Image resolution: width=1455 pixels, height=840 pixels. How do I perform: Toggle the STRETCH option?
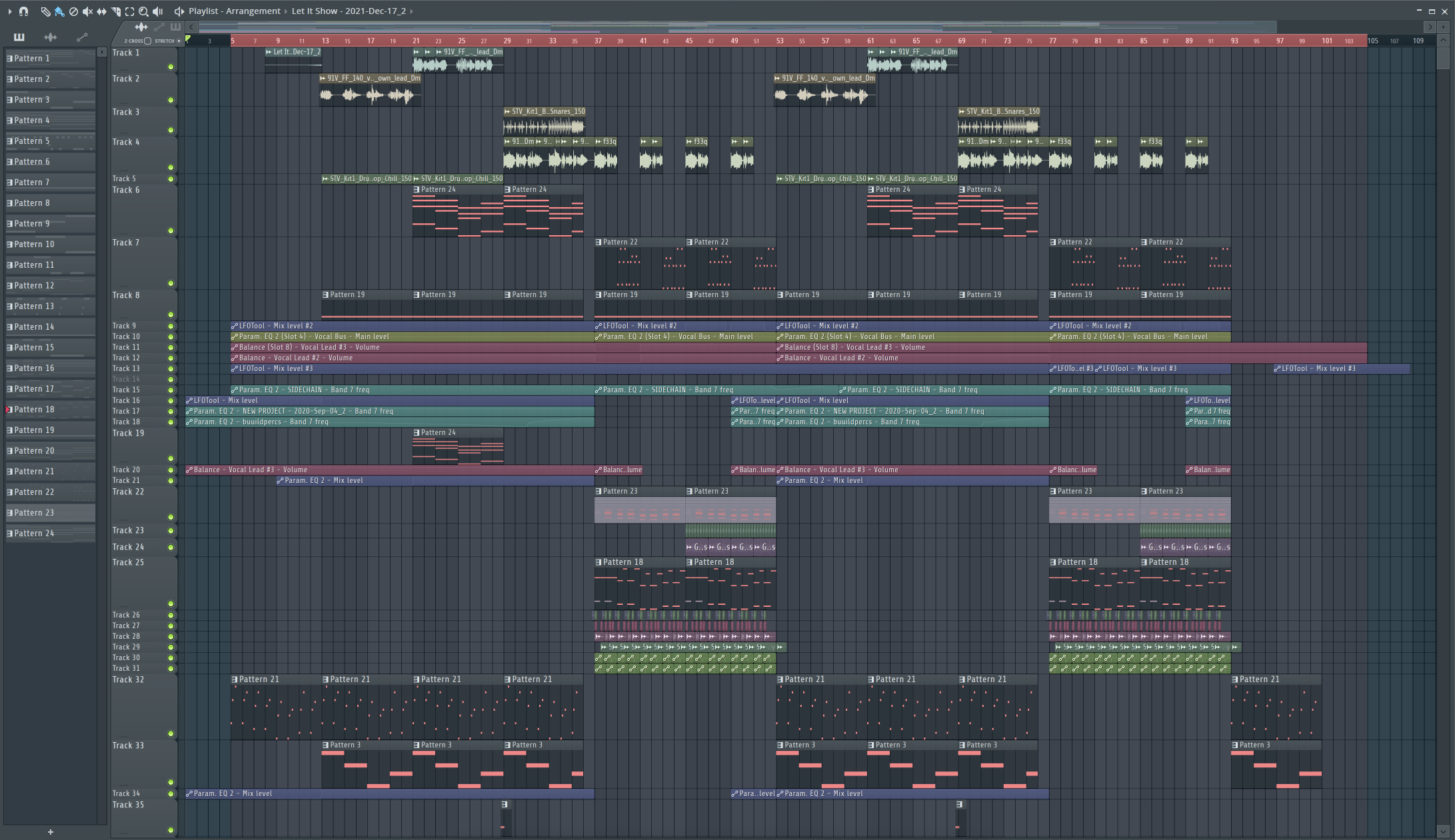click(x=179, y=41)
